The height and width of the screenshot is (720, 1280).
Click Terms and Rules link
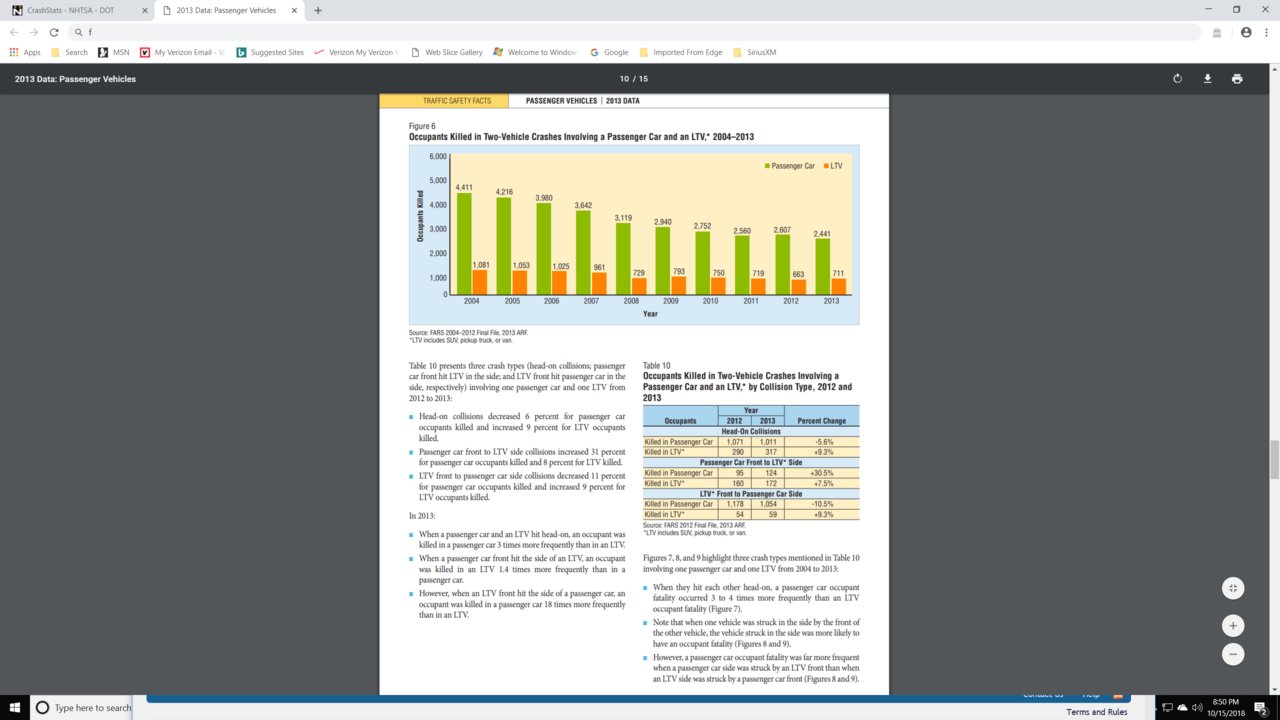[1097, 711]
